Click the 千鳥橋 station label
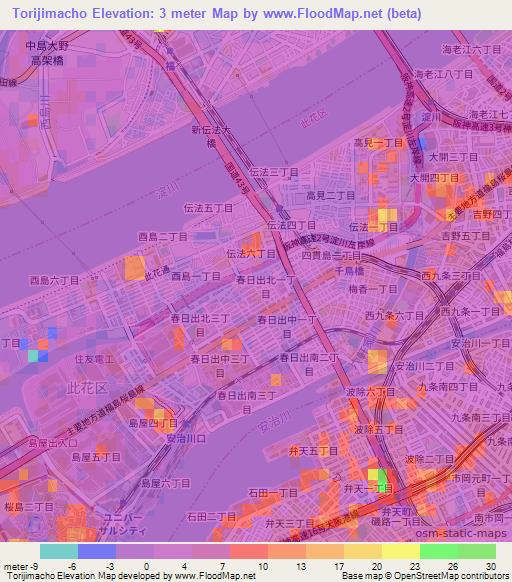Viewport: 512px width, 582px height. pyautogui.click(x=349, y=271)
